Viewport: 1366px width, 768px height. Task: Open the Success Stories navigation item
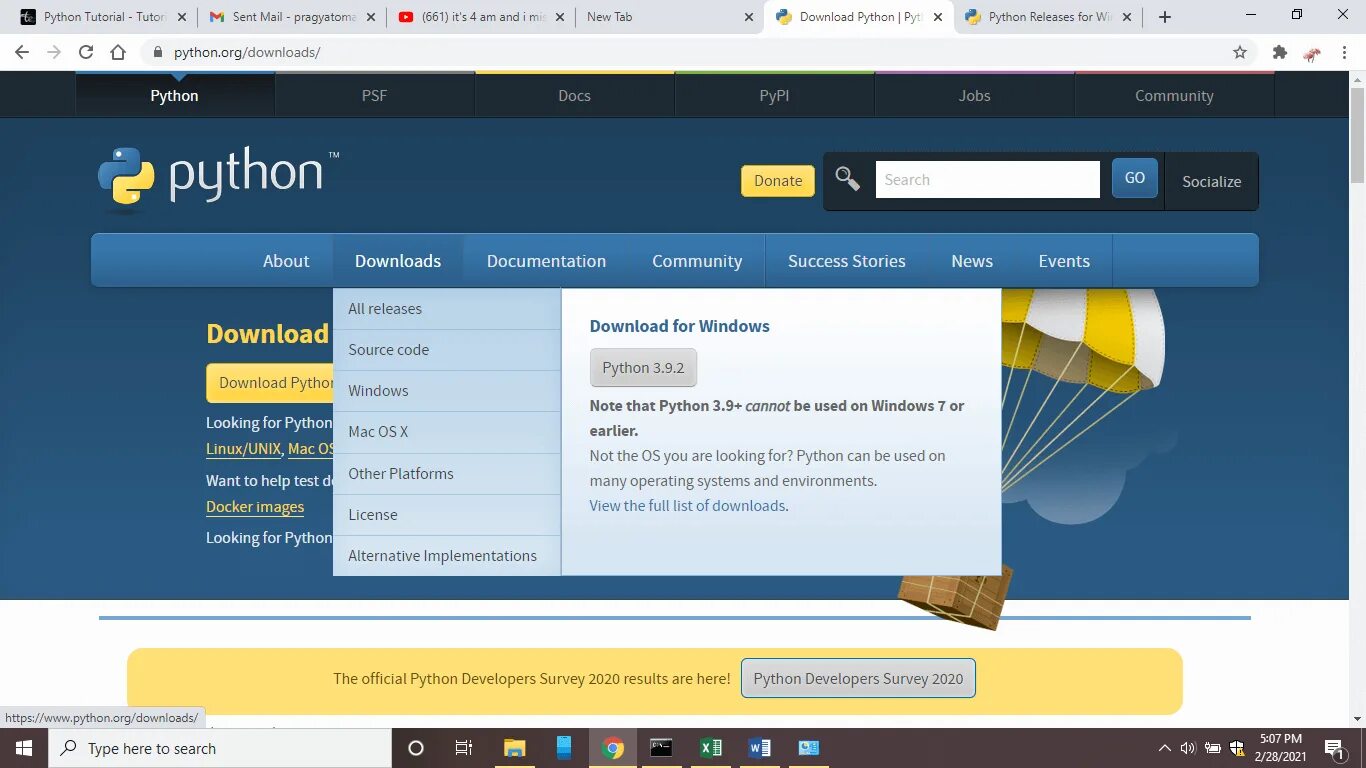coord(847,261)
